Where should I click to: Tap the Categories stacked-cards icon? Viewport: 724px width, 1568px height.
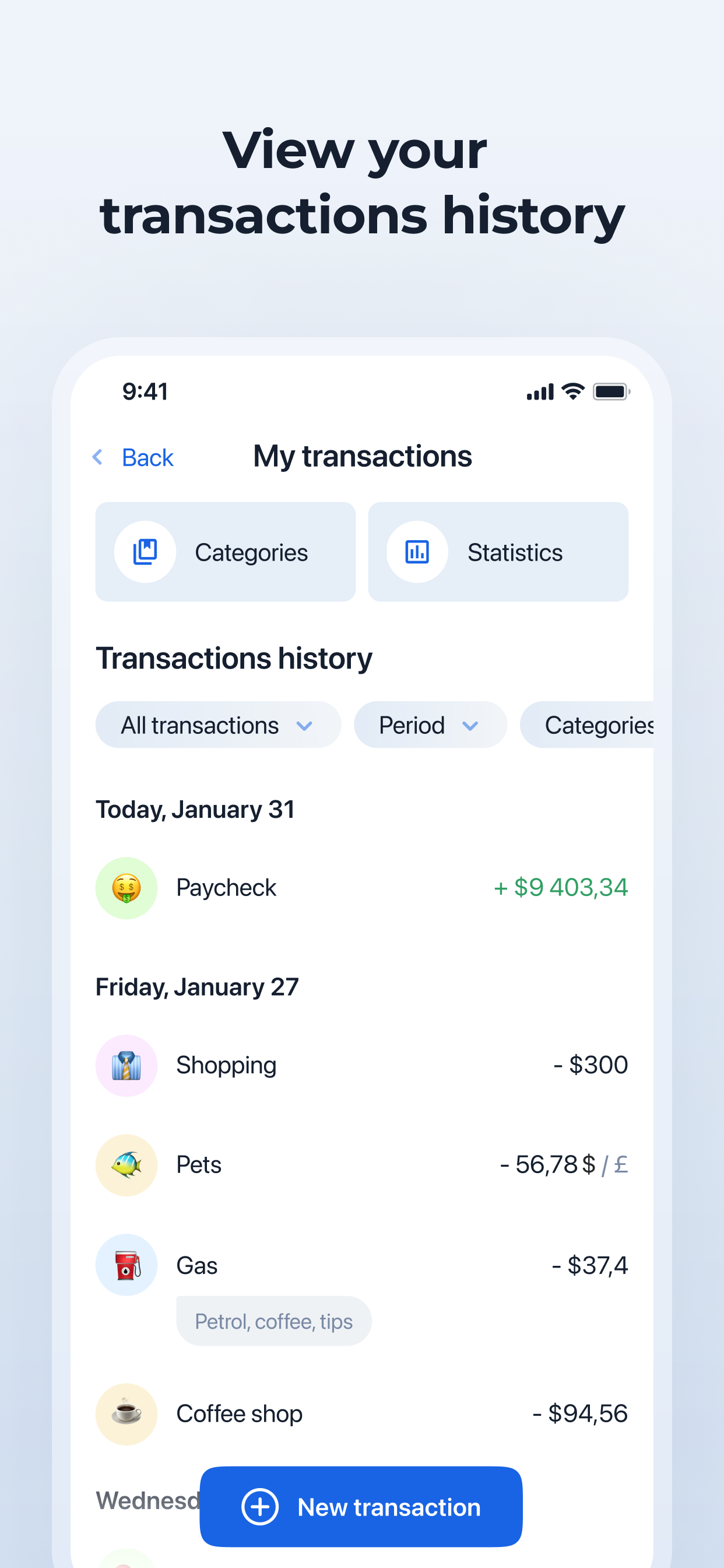145,551
